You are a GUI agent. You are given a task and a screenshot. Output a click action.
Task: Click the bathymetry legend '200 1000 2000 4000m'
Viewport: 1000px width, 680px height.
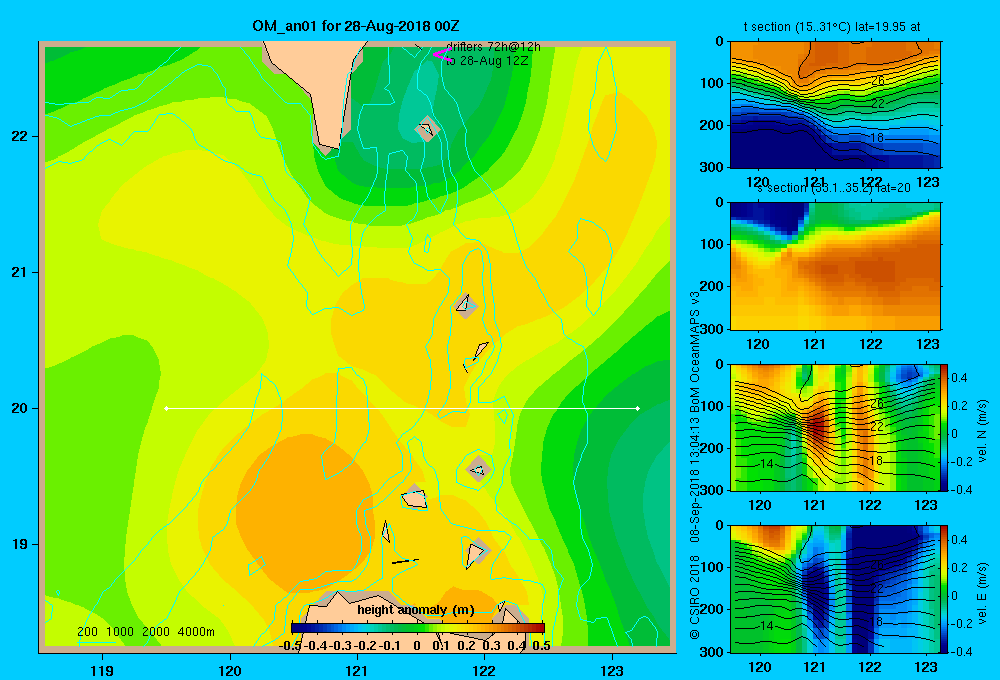(145, 632)
